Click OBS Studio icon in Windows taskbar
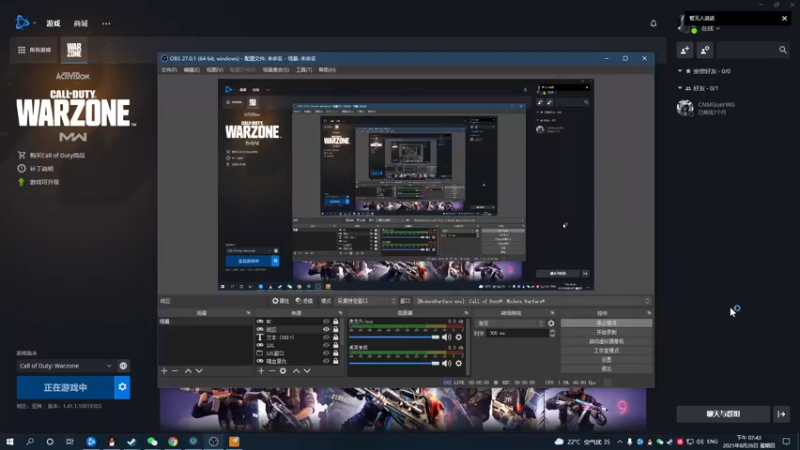This screenshot has width=800, height=450. point(214,441)
